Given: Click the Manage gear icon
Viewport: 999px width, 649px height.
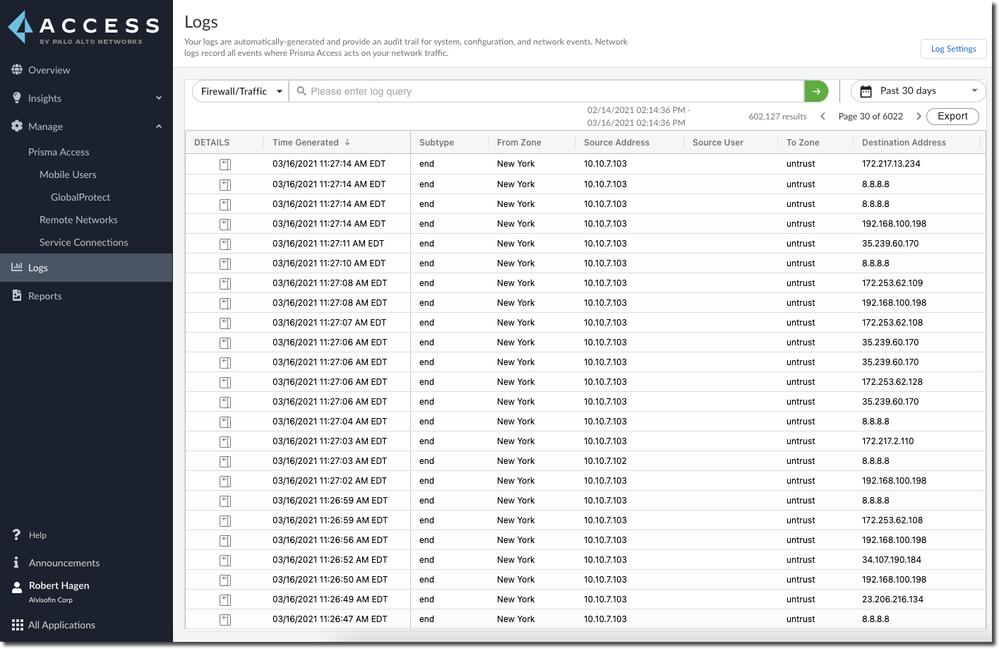Looking at the screenshot, I should [17, 126].
